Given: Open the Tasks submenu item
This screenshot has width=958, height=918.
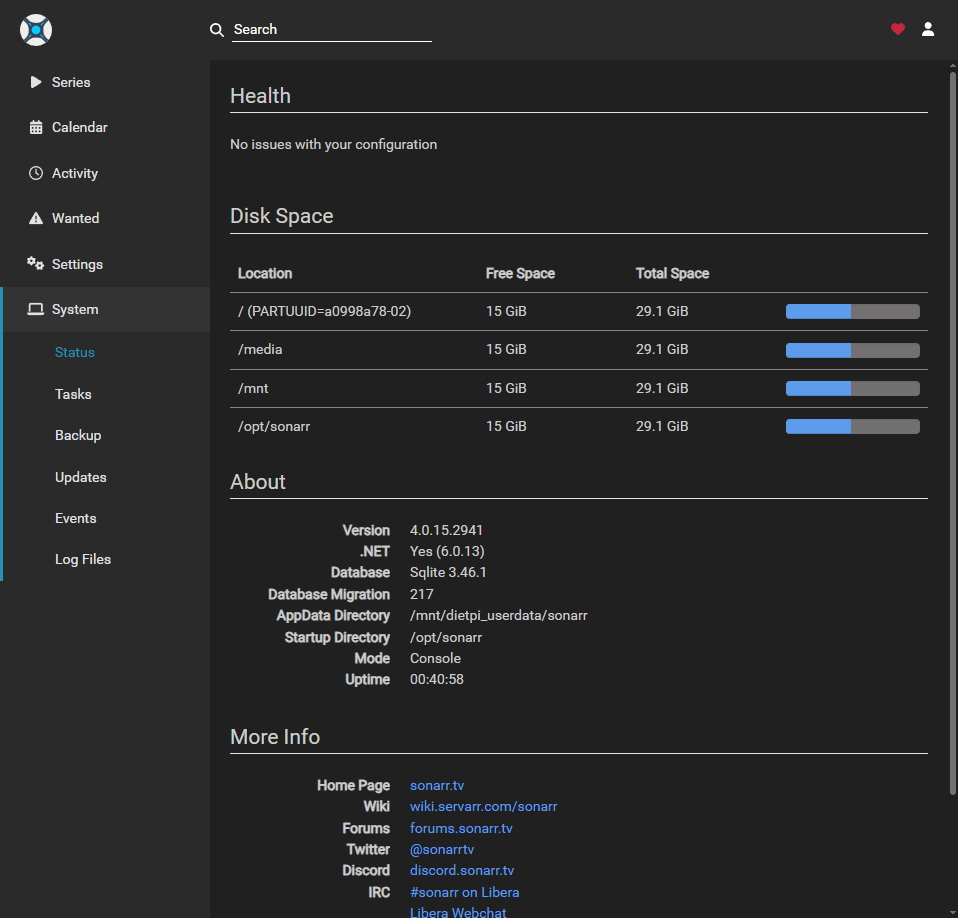Looking at the screenshot, I should 73,394.
